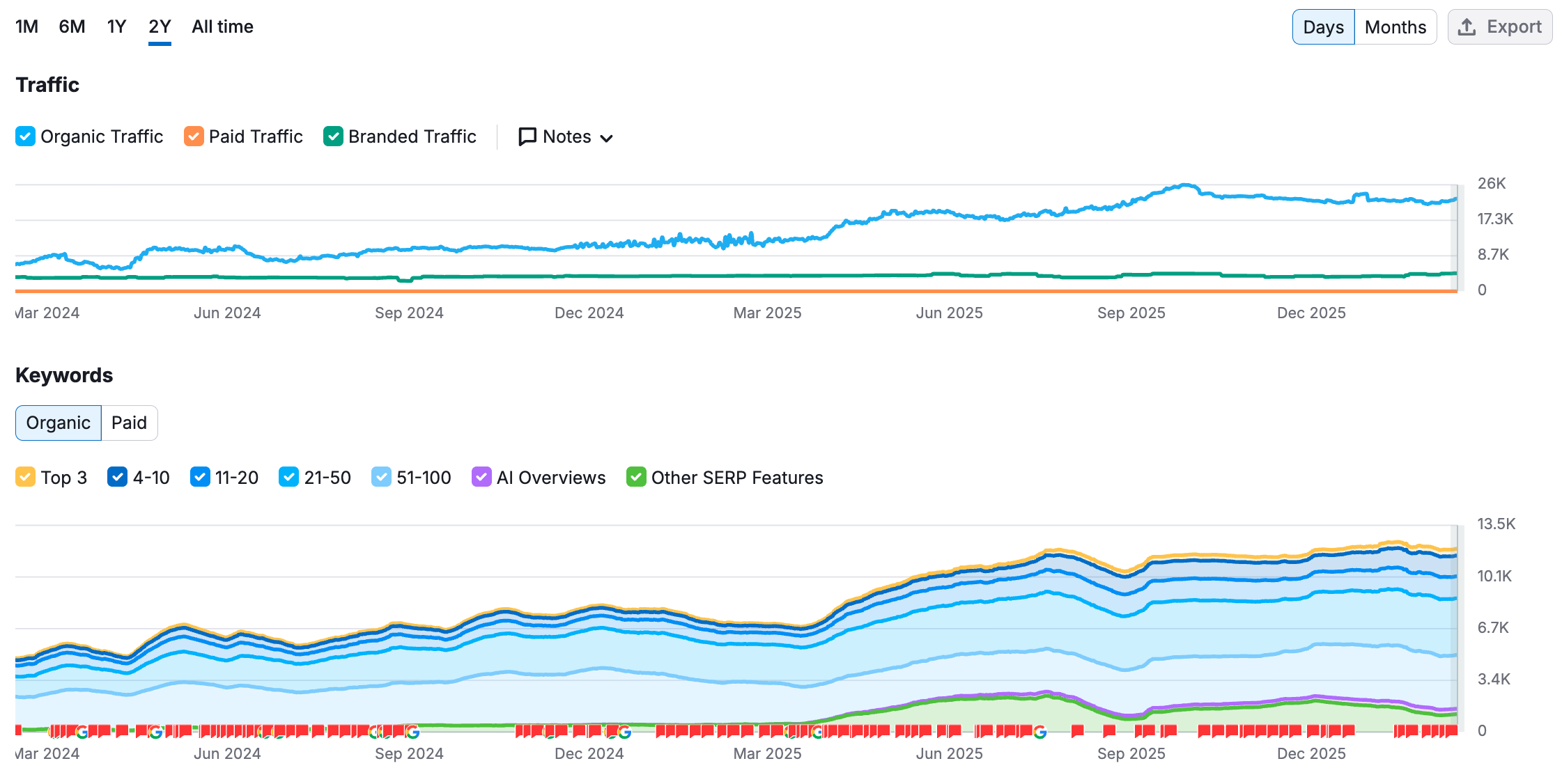Uncheck the Organic Traffic checkbox
This screenshot has width=1562, height=784.
[25, 136]
